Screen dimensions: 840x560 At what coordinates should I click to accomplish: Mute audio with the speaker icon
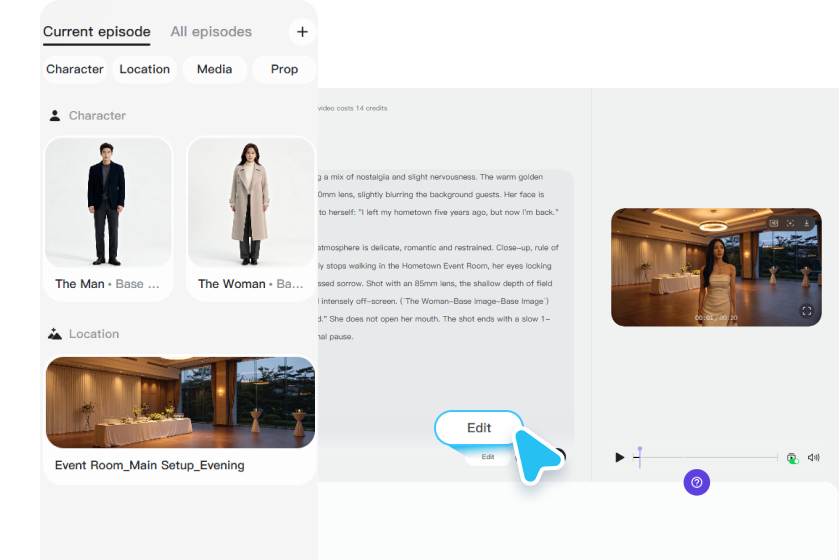click(x=814, y=457)
